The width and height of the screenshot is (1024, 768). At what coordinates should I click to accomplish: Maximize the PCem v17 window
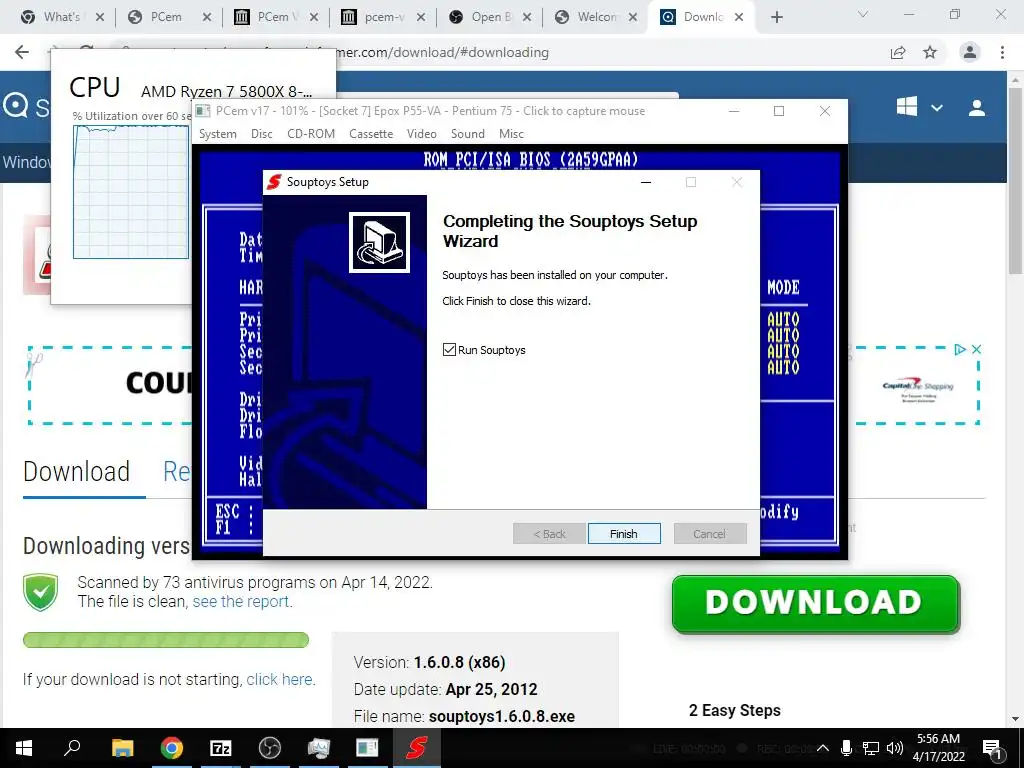778,111
